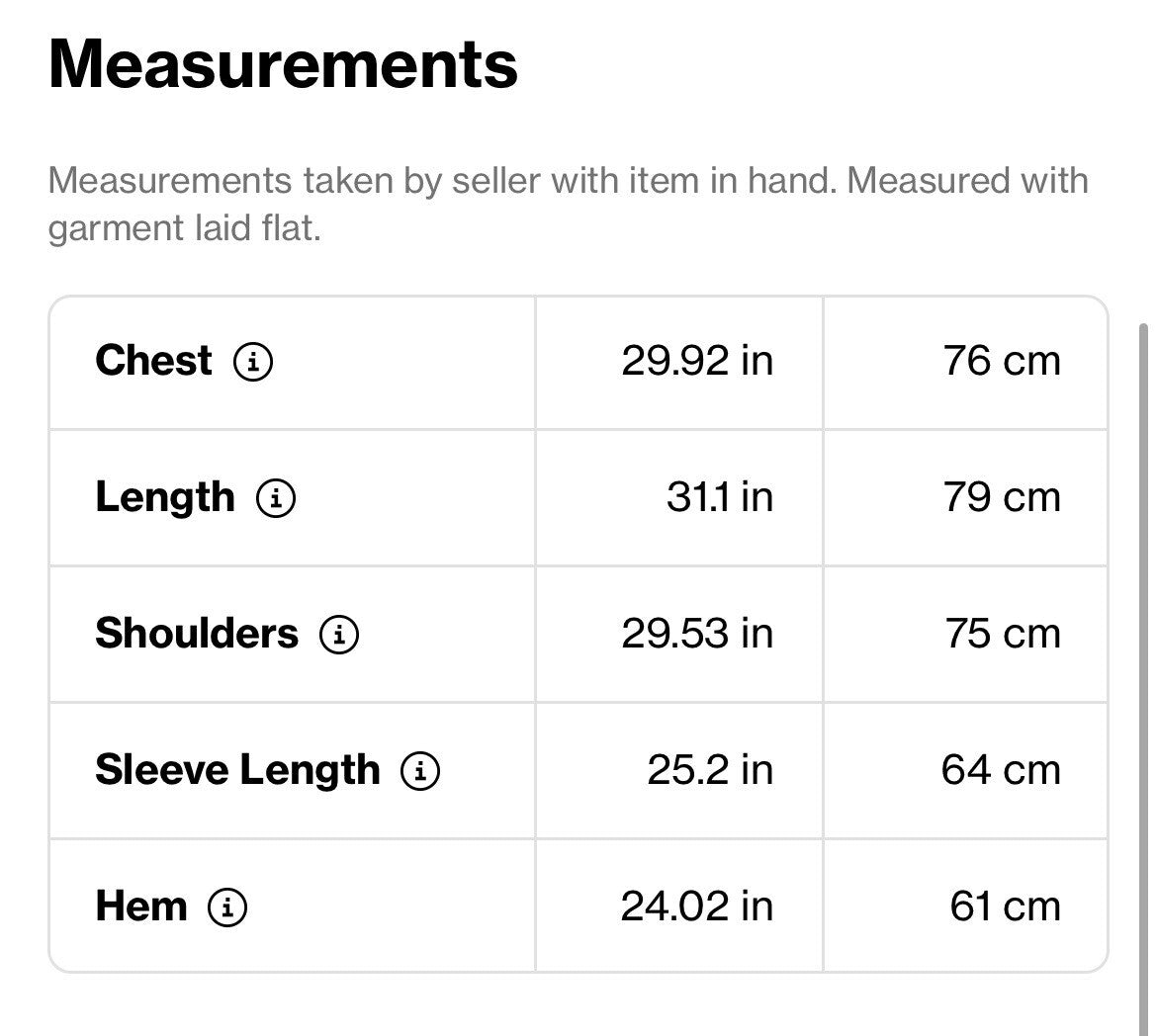
Task: Click the Sleeve Length label
Action: 237,770
